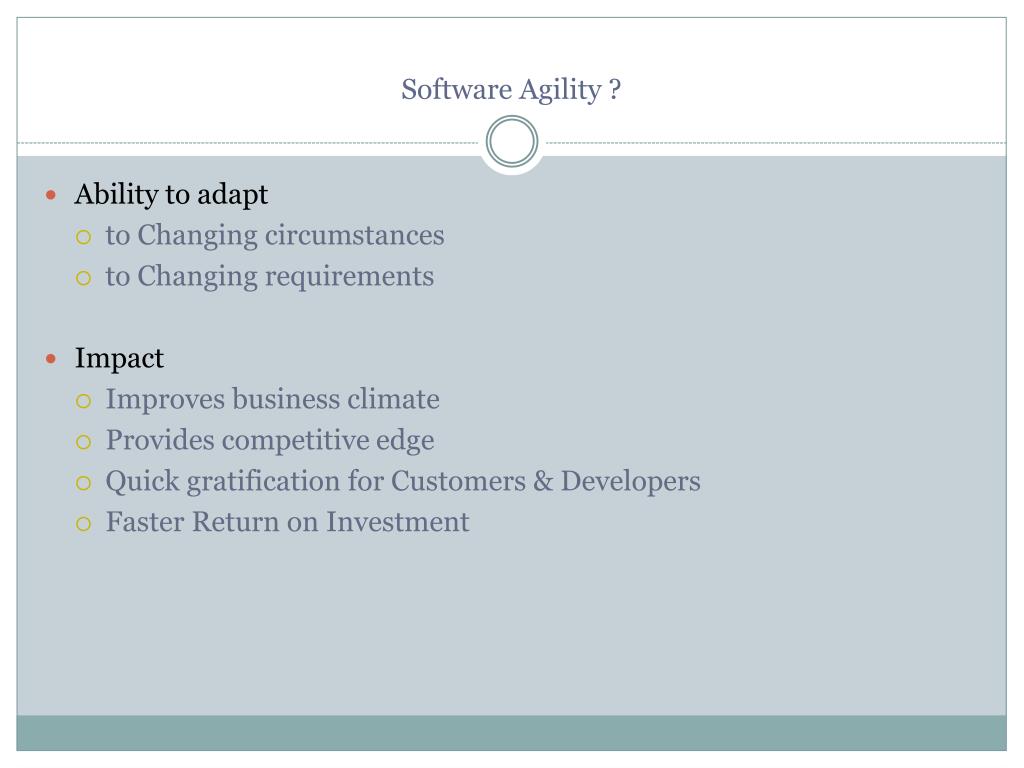The width and height of the screenshot is (1024, 768).
Task: Click the text 'to Changing circumstances'
Action: pos(275,236)
